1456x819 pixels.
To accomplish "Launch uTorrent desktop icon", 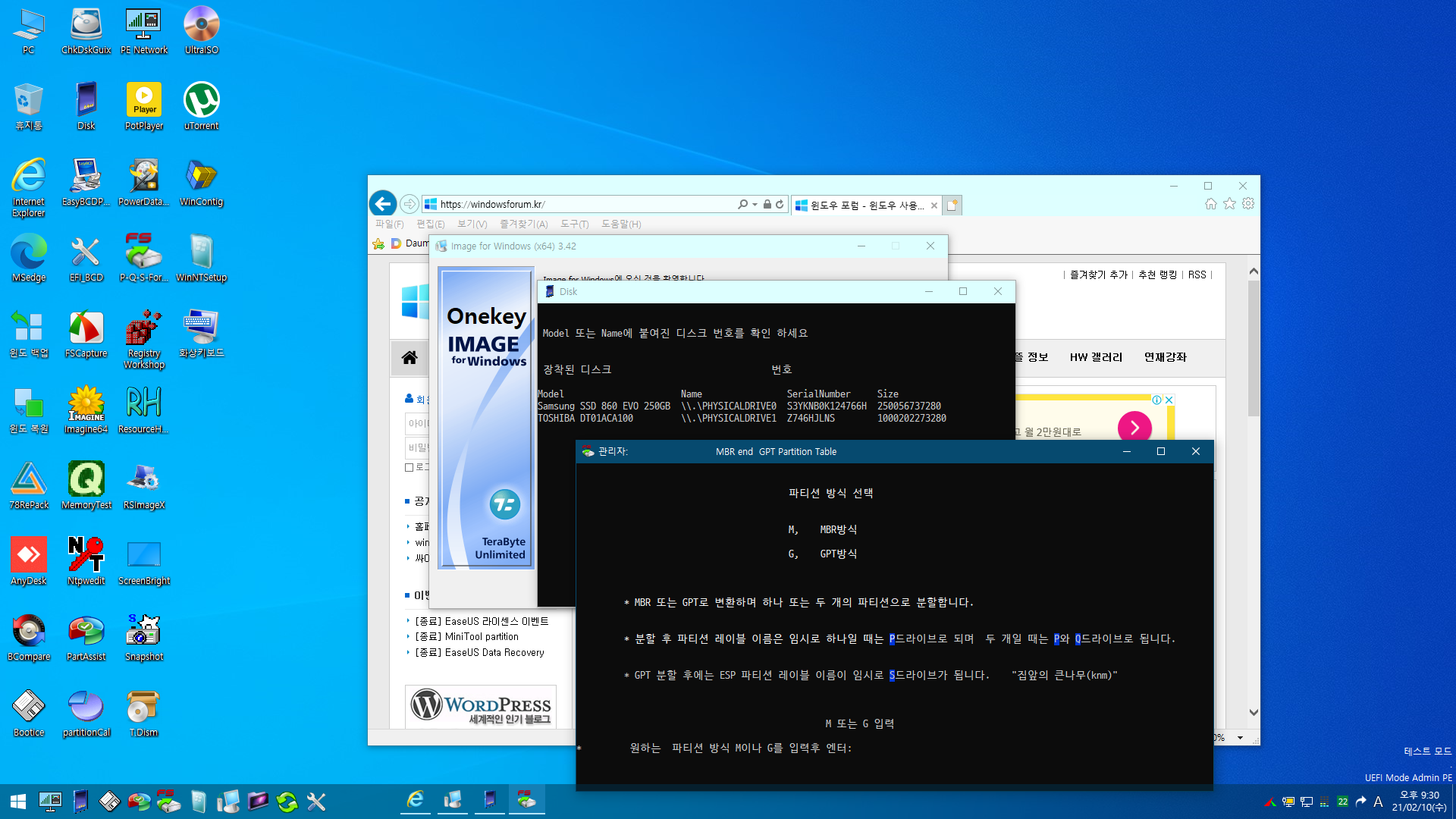I will pos(201,106).
